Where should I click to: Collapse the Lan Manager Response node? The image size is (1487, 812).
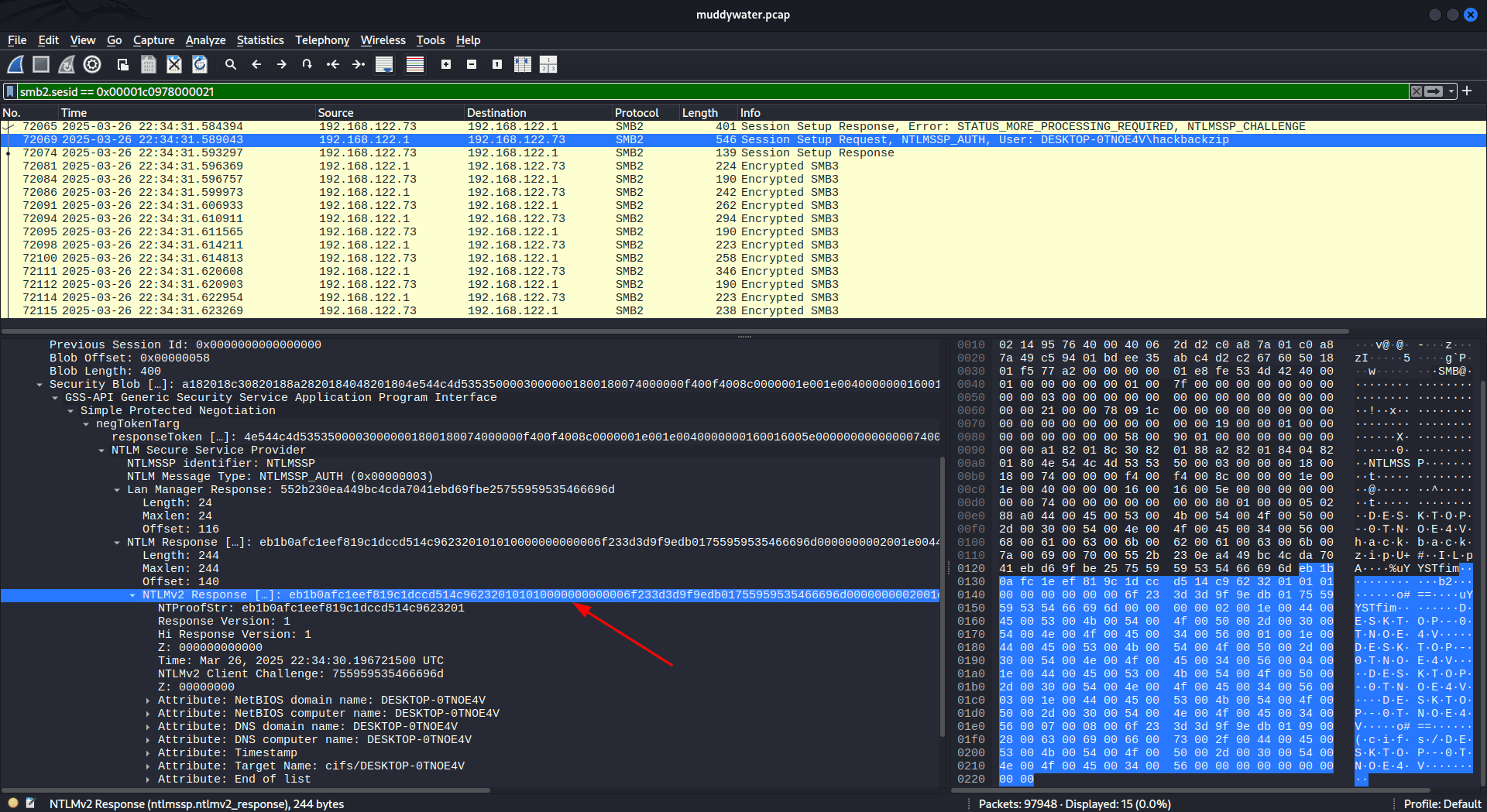pos(117,490)
